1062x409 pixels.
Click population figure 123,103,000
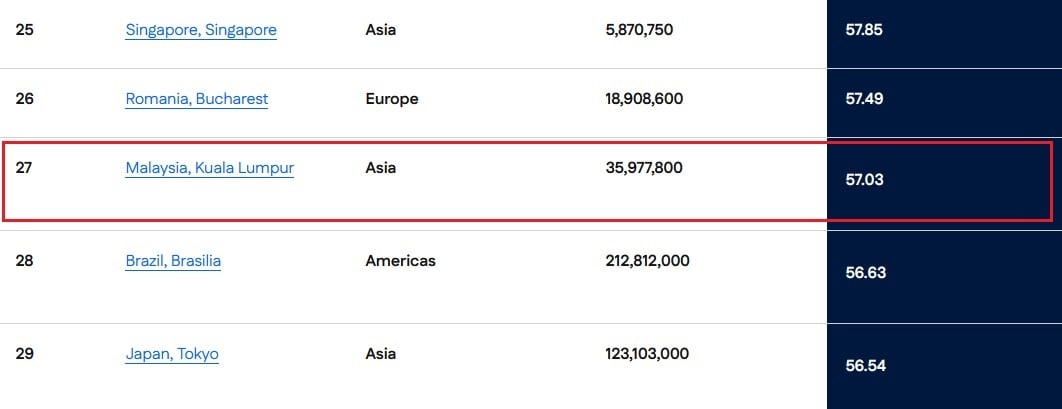[647, 354]
